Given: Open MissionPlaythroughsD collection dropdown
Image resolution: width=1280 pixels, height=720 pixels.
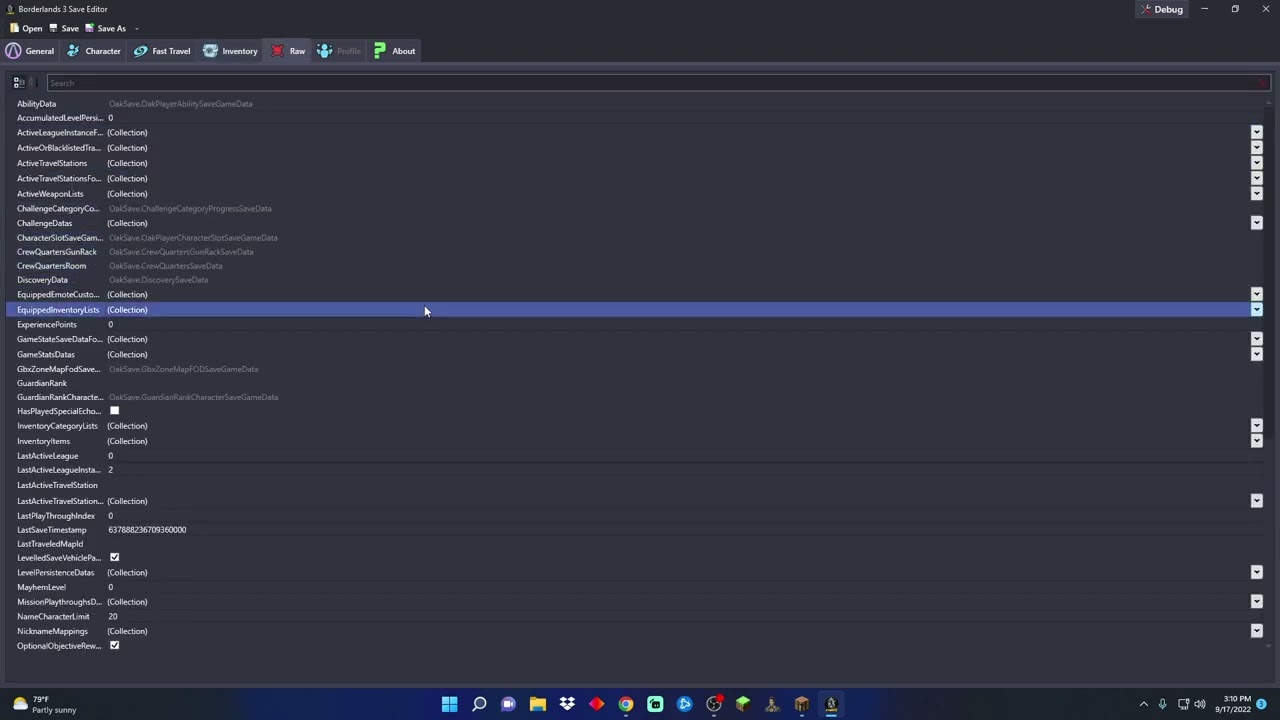Looking at the screenshot, I should [x=1256, y=602].
